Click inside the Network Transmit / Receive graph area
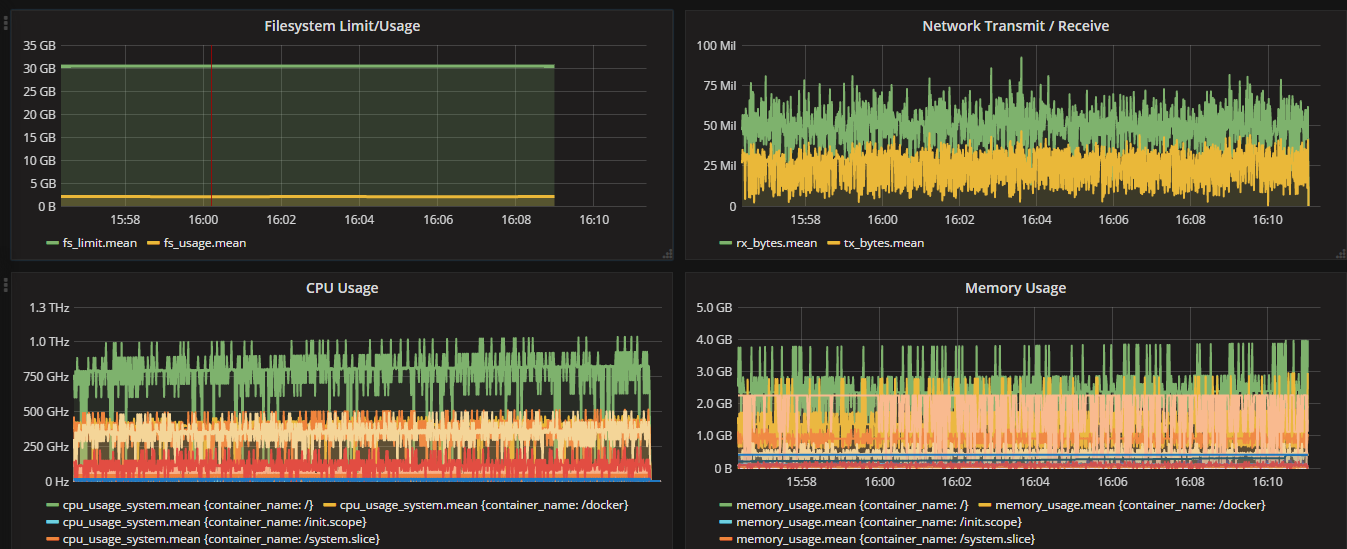This screenshot has width=1347, height=549. click(x=1030, y=125)
